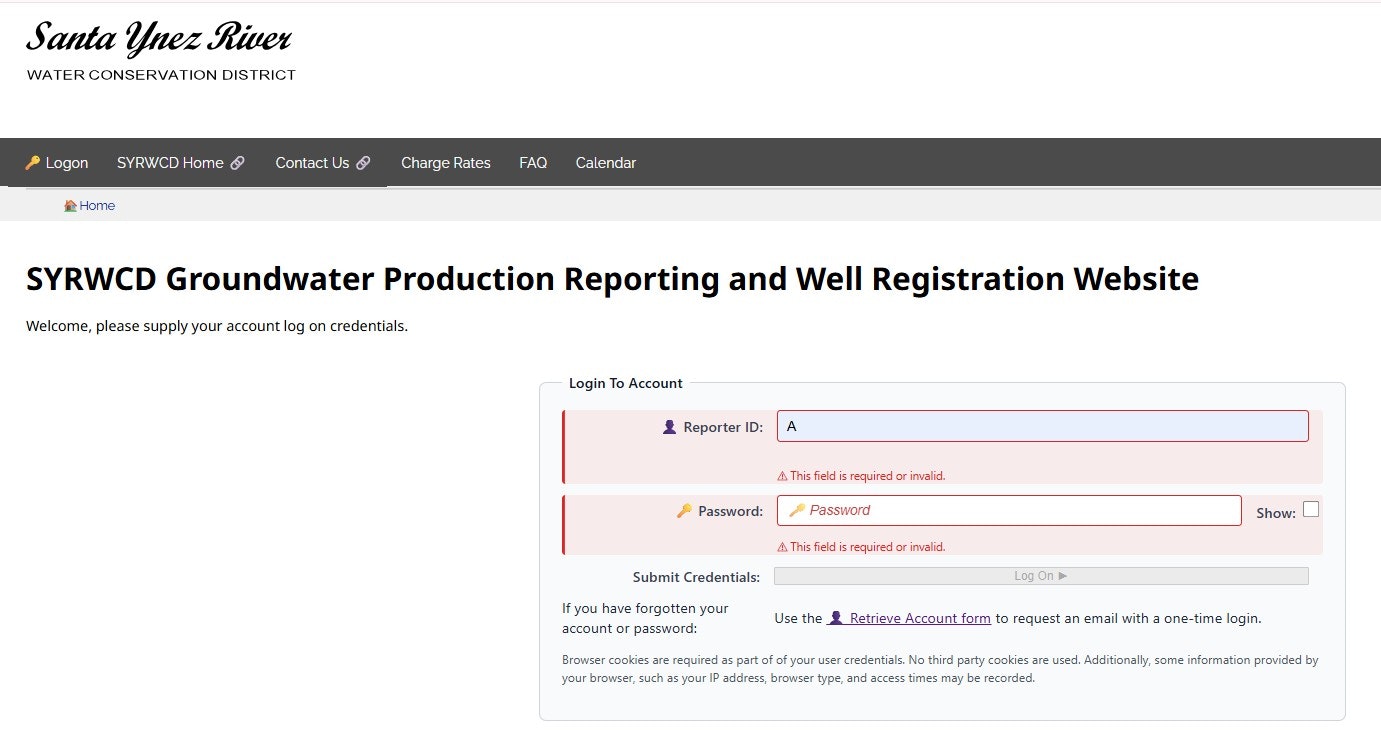Click the Home breadcrumb link
1381x748 pixels.
point(90,206)
